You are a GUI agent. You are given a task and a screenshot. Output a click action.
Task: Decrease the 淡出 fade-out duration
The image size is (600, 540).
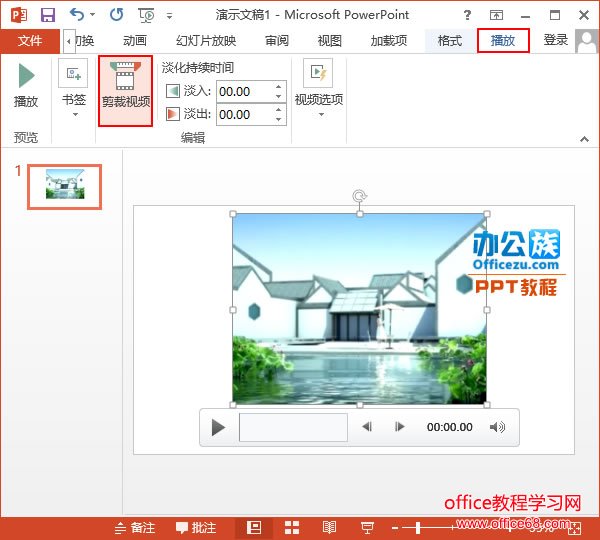(279, 119)
